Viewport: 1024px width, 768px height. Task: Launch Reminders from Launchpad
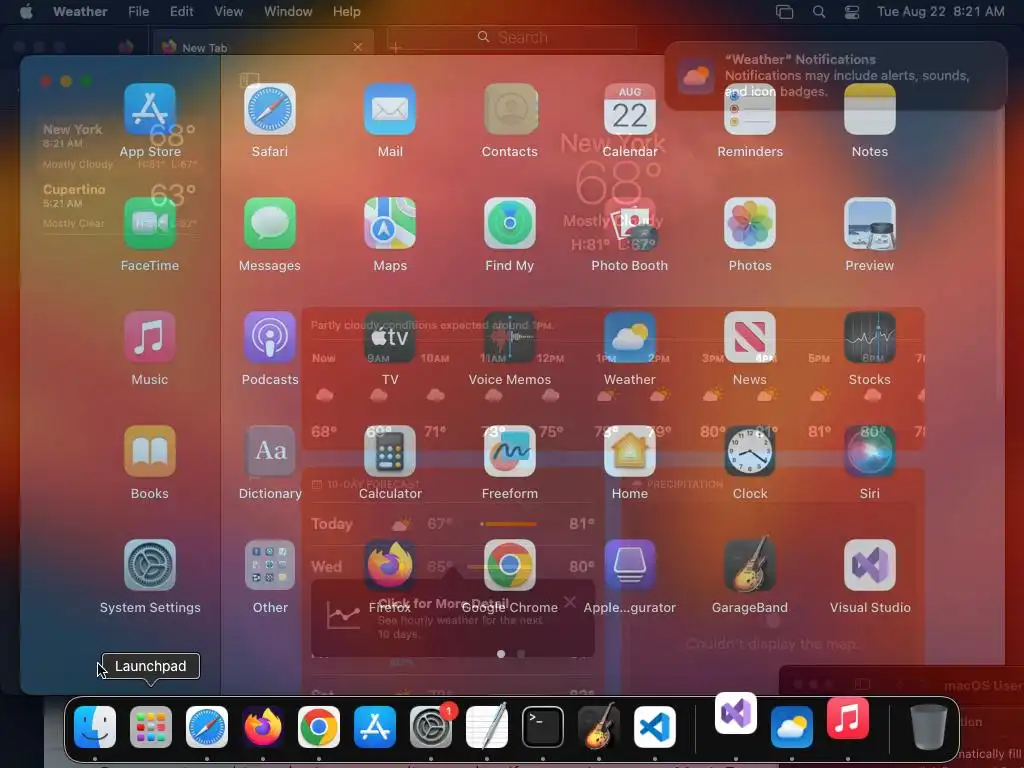point(750,109)
